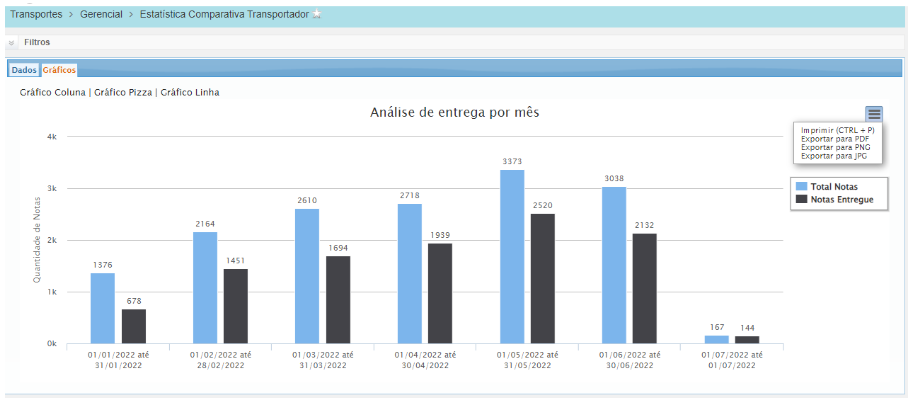Image resolution: width=912 pixels, height=399 pixels.
Task: Expand the Filtros panel chevron
Action: tap(12, 43)
